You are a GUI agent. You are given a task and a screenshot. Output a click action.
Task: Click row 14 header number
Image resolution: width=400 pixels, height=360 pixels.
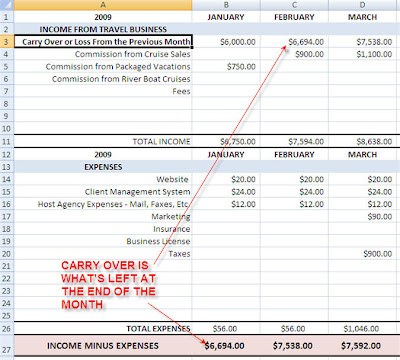point(7,179)
